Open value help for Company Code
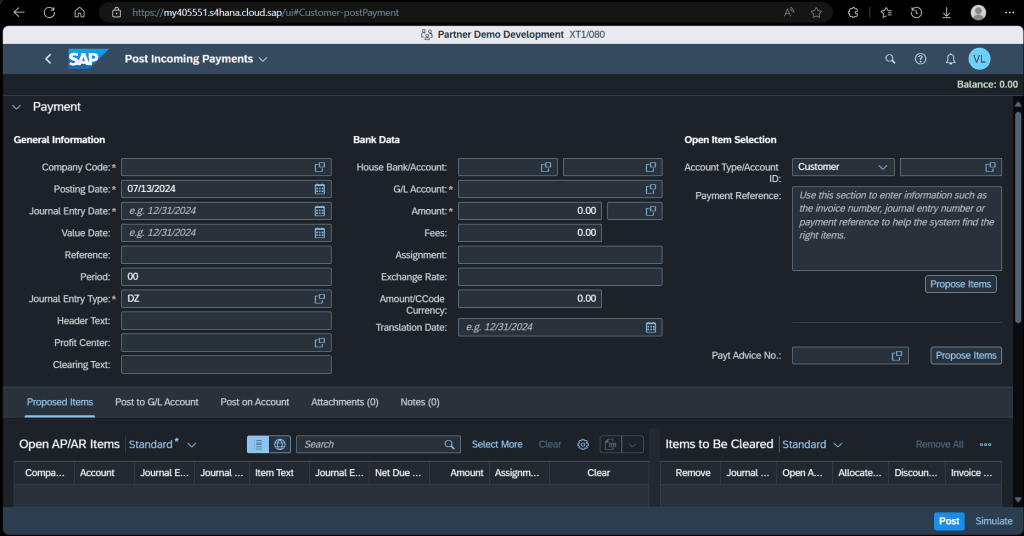 point(320,167)
